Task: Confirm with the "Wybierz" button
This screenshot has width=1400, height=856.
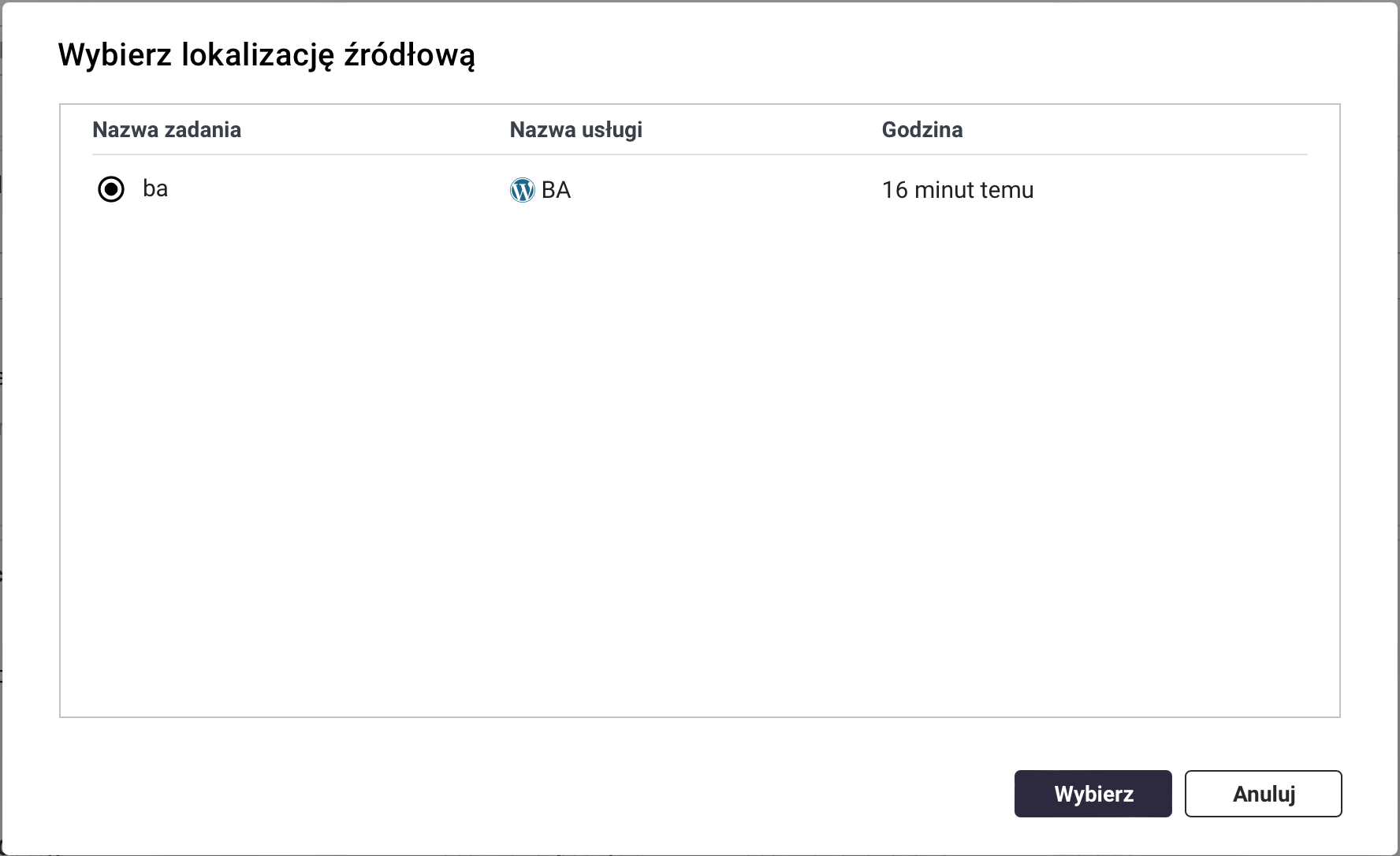Action: [x=1093, y=794]
